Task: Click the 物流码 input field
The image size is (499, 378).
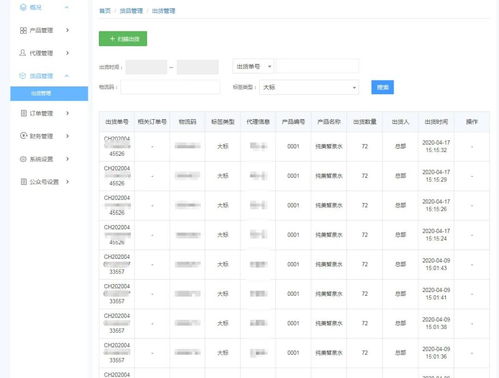Action: coord(170,87)
